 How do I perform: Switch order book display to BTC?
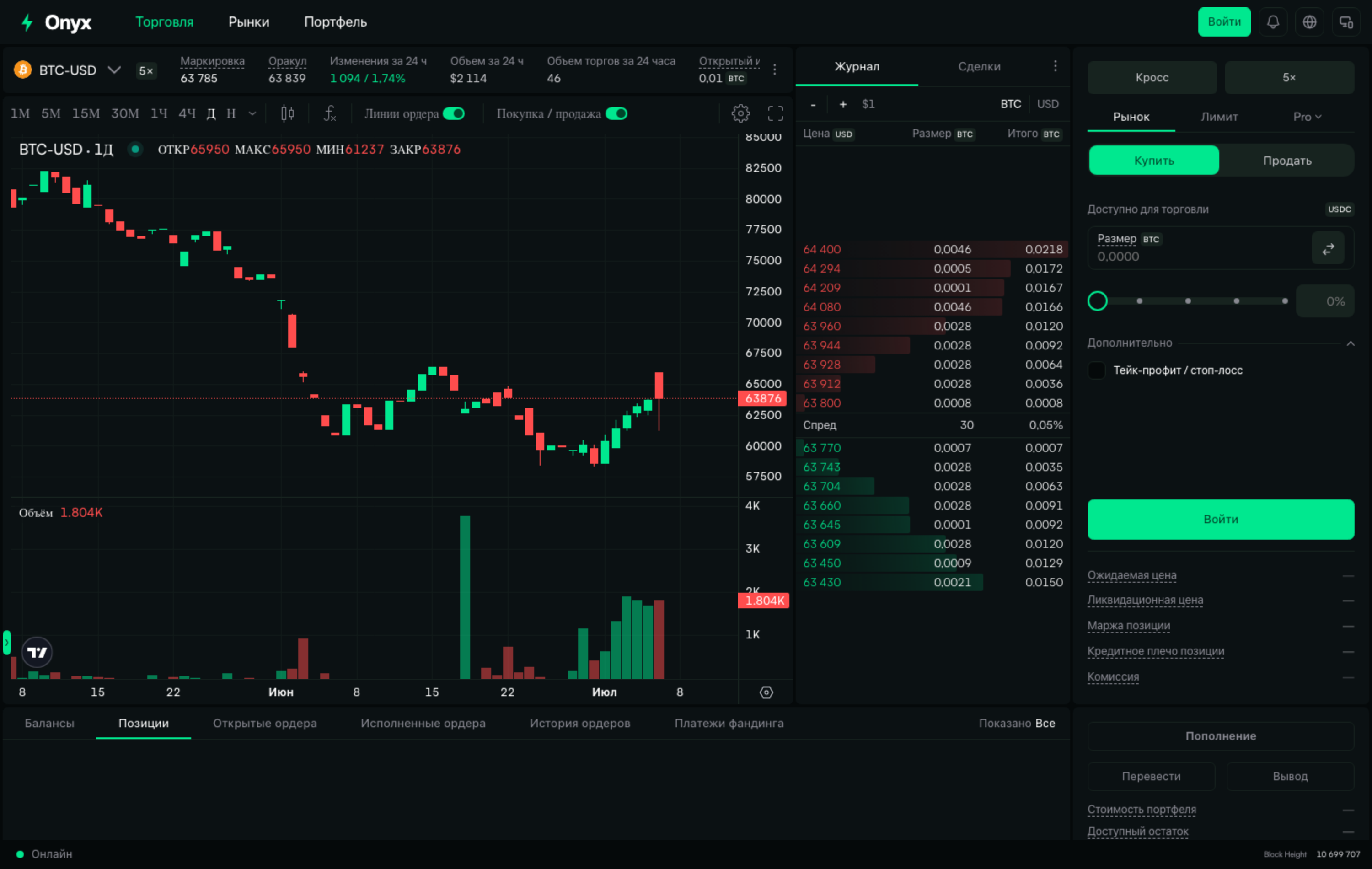[1011, 104]
